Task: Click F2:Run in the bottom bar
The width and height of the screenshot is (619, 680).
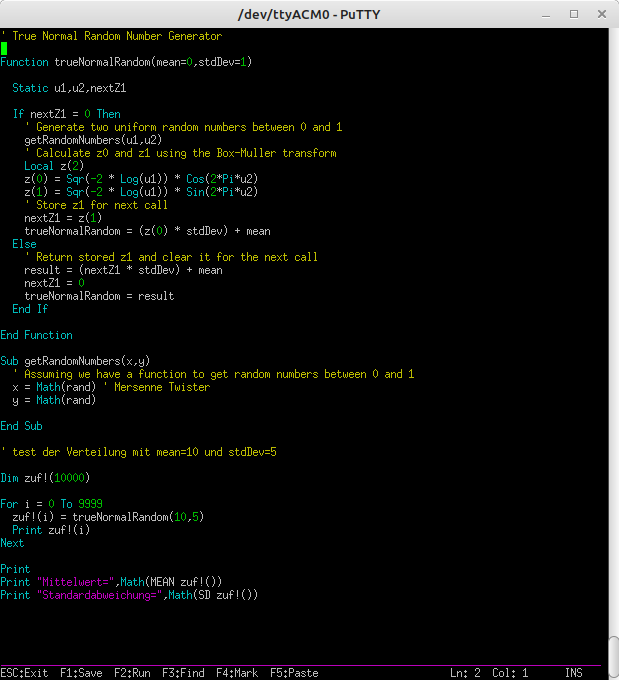Action: [x=132, y=673]
